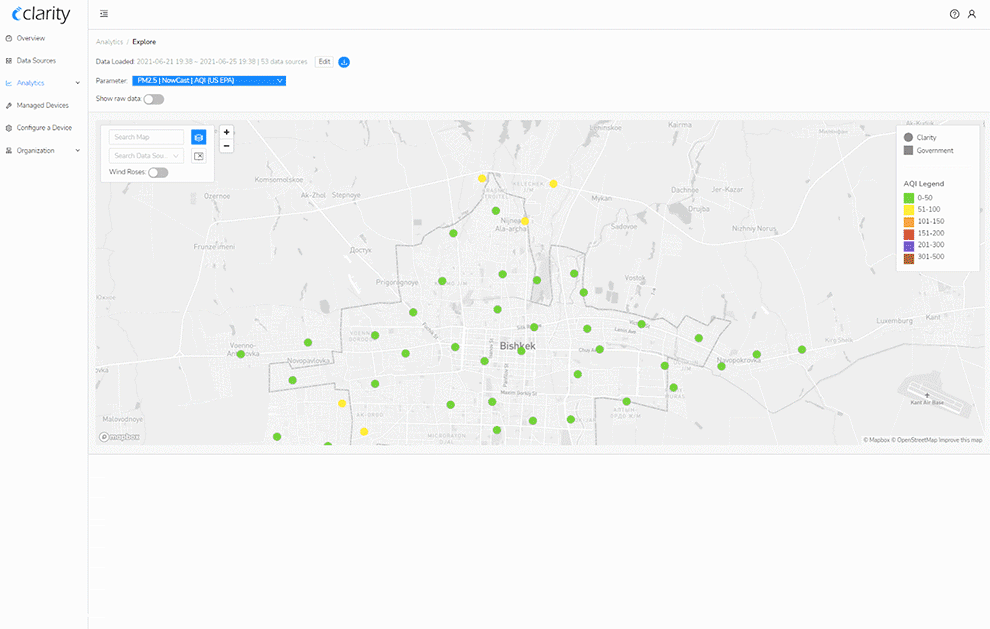
Task: Click the Edit button for loaded data
Action: (324, 61)
